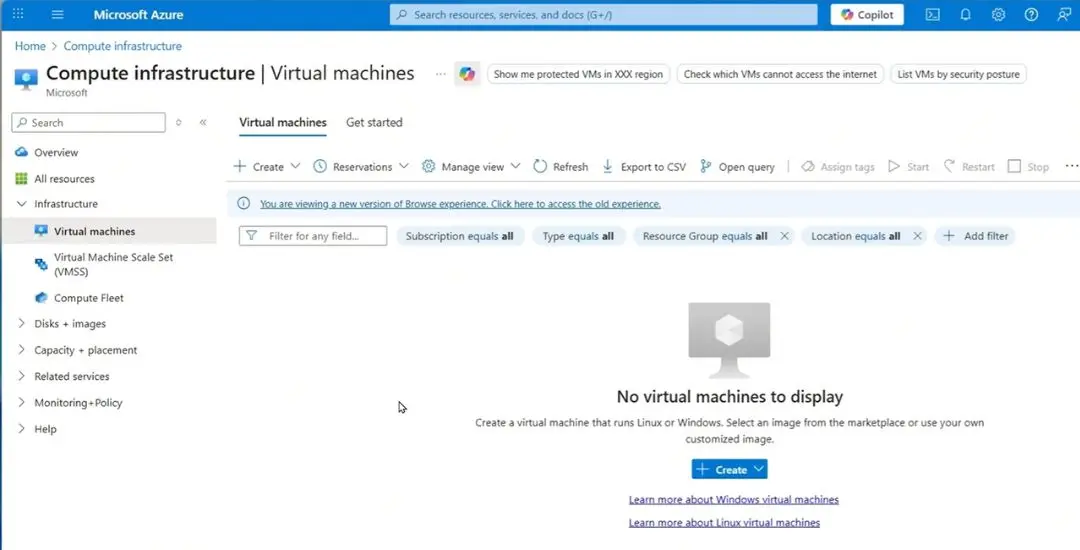Click the Stop toolbar button
Screen dimensions: 1080x550
(x=1028, y=167)
